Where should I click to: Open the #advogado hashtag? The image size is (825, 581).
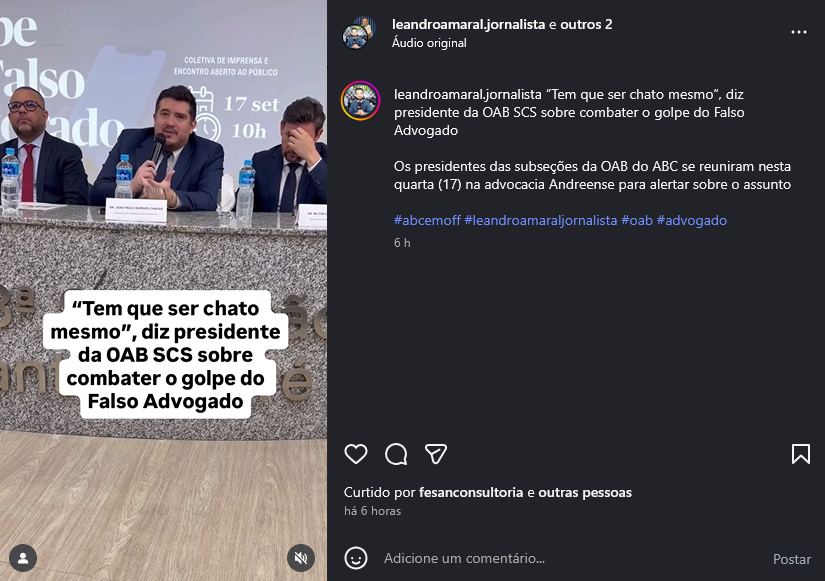click(x=691, y=220)
